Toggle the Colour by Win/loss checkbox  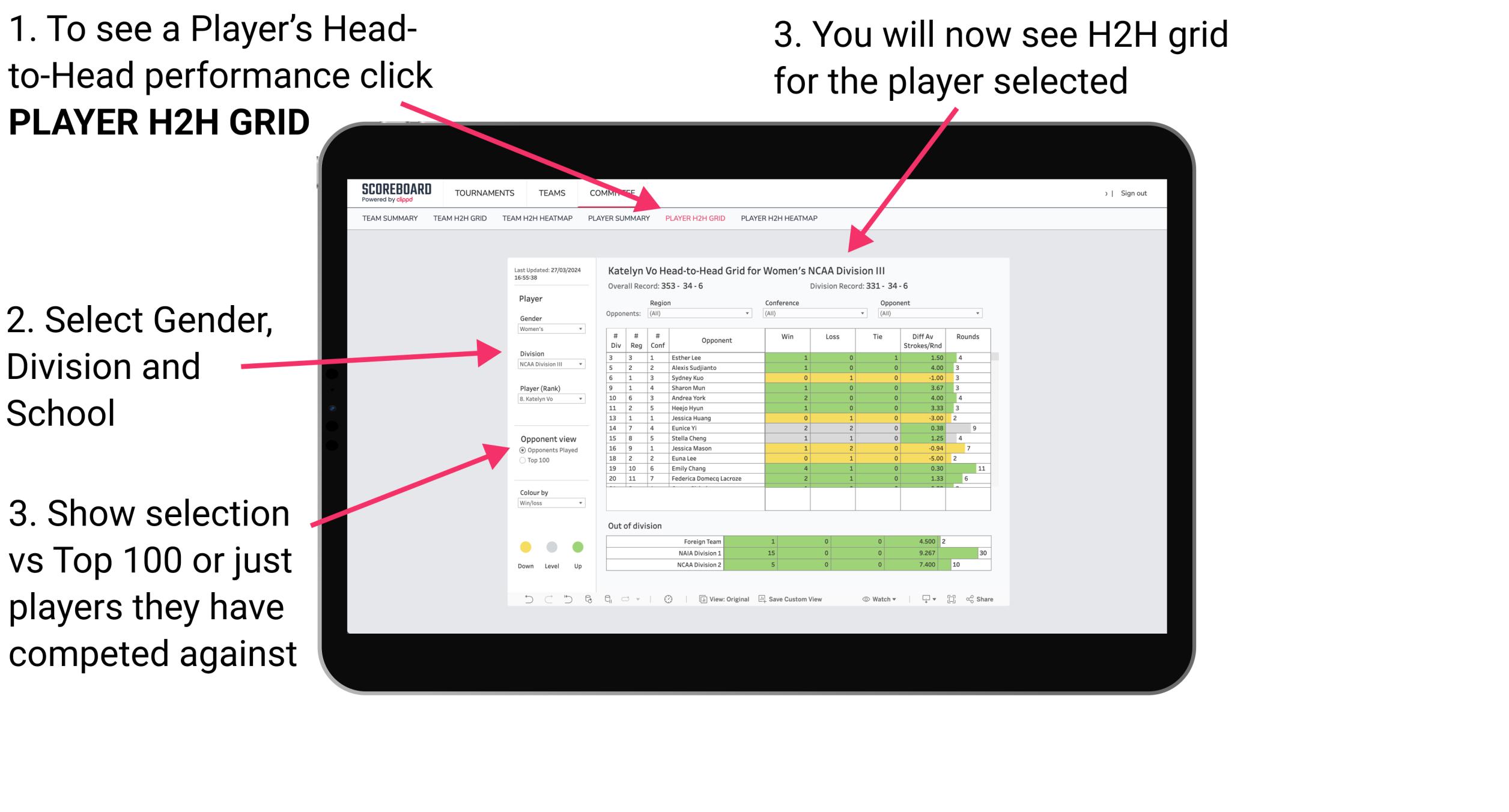point(552,503)
